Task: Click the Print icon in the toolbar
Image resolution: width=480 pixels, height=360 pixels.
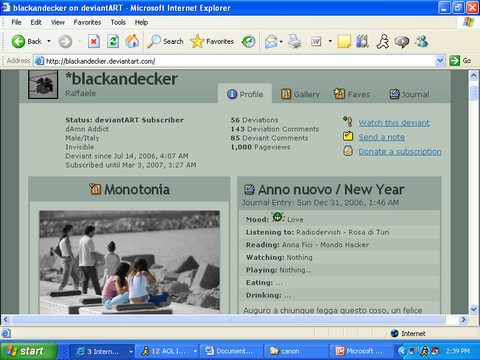Action: pos(295,42)
